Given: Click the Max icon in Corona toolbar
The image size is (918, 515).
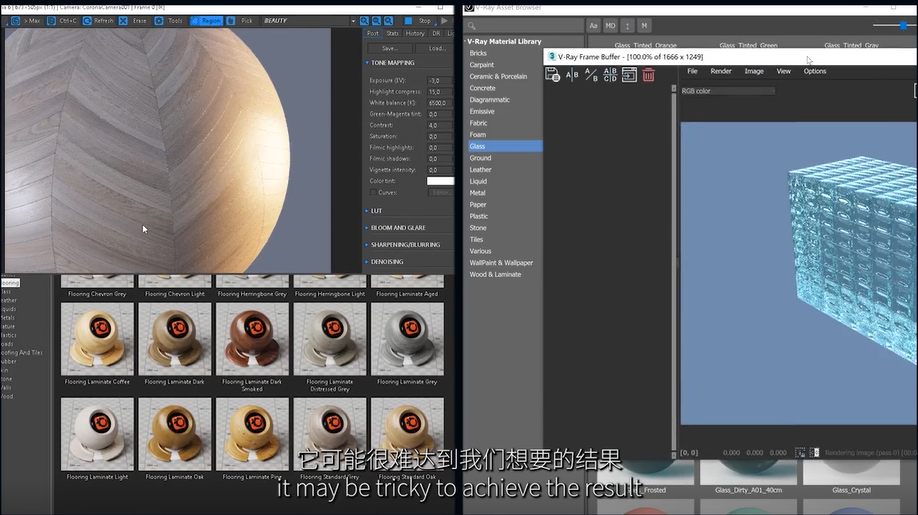Looking at the screenshot, I should tap(15, 20).
